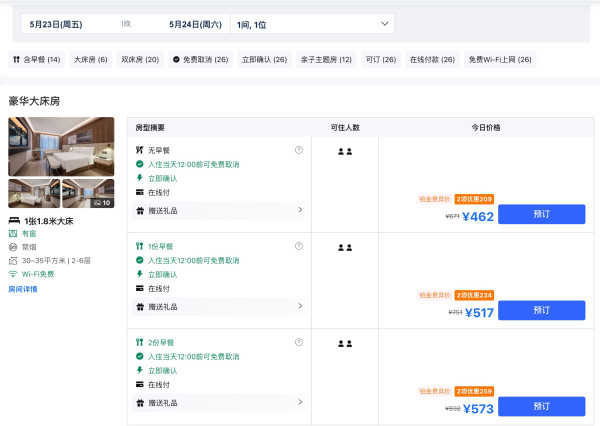Click the no-breakfast icon beside 无早餐
Viewport: 600px width, 426px height.
[x=140, y=150]
